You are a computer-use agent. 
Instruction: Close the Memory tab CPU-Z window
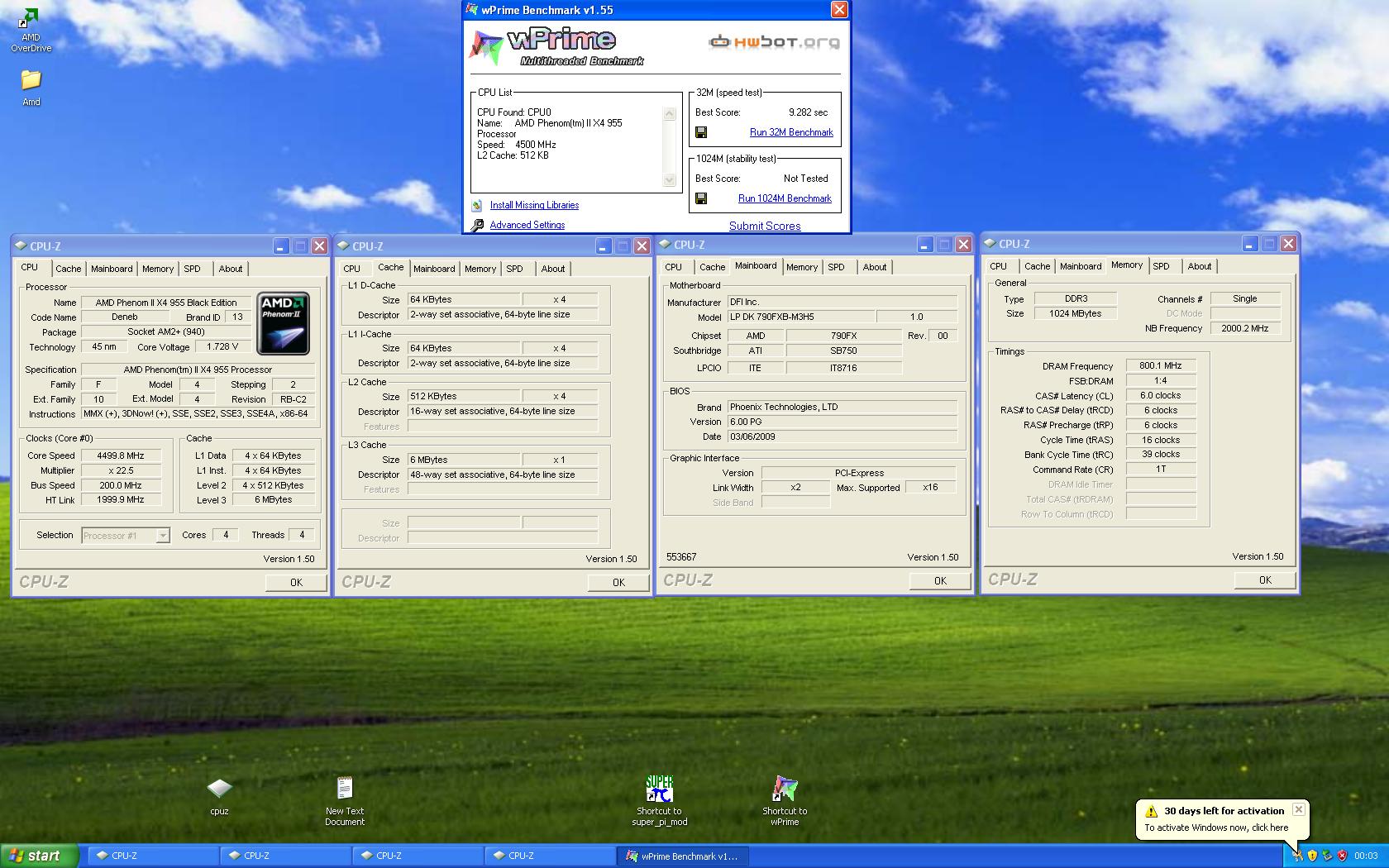(x=1288, y=244)
